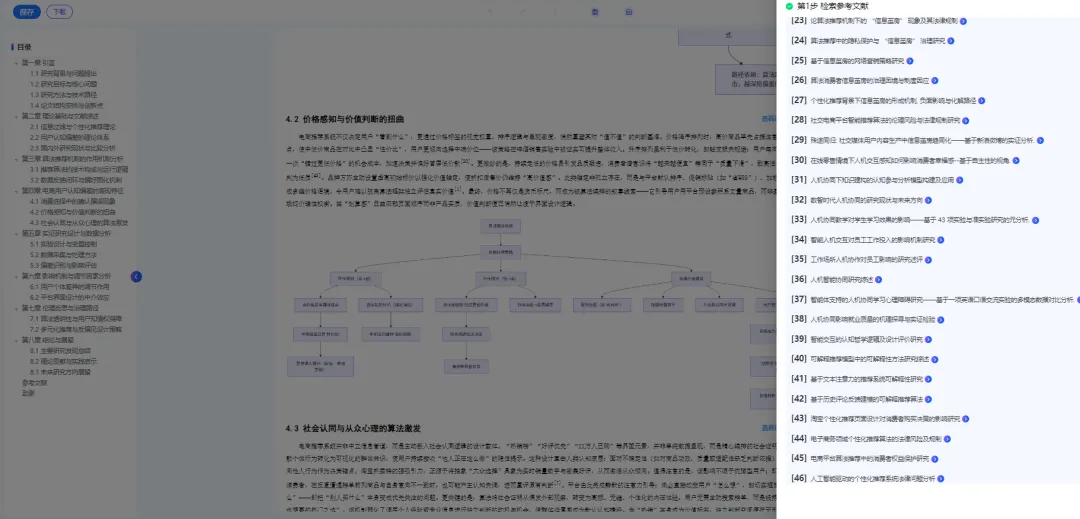Open the title text of reference [41]
Screen dimensions: 1080x519
(866, 379)
